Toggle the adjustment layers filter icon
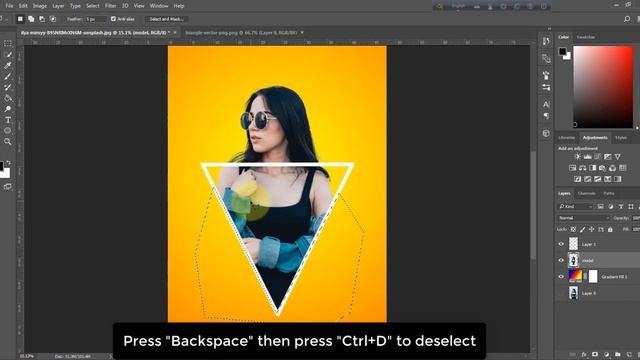This screenshot has width=640, height=360. (x=611, y=207)
